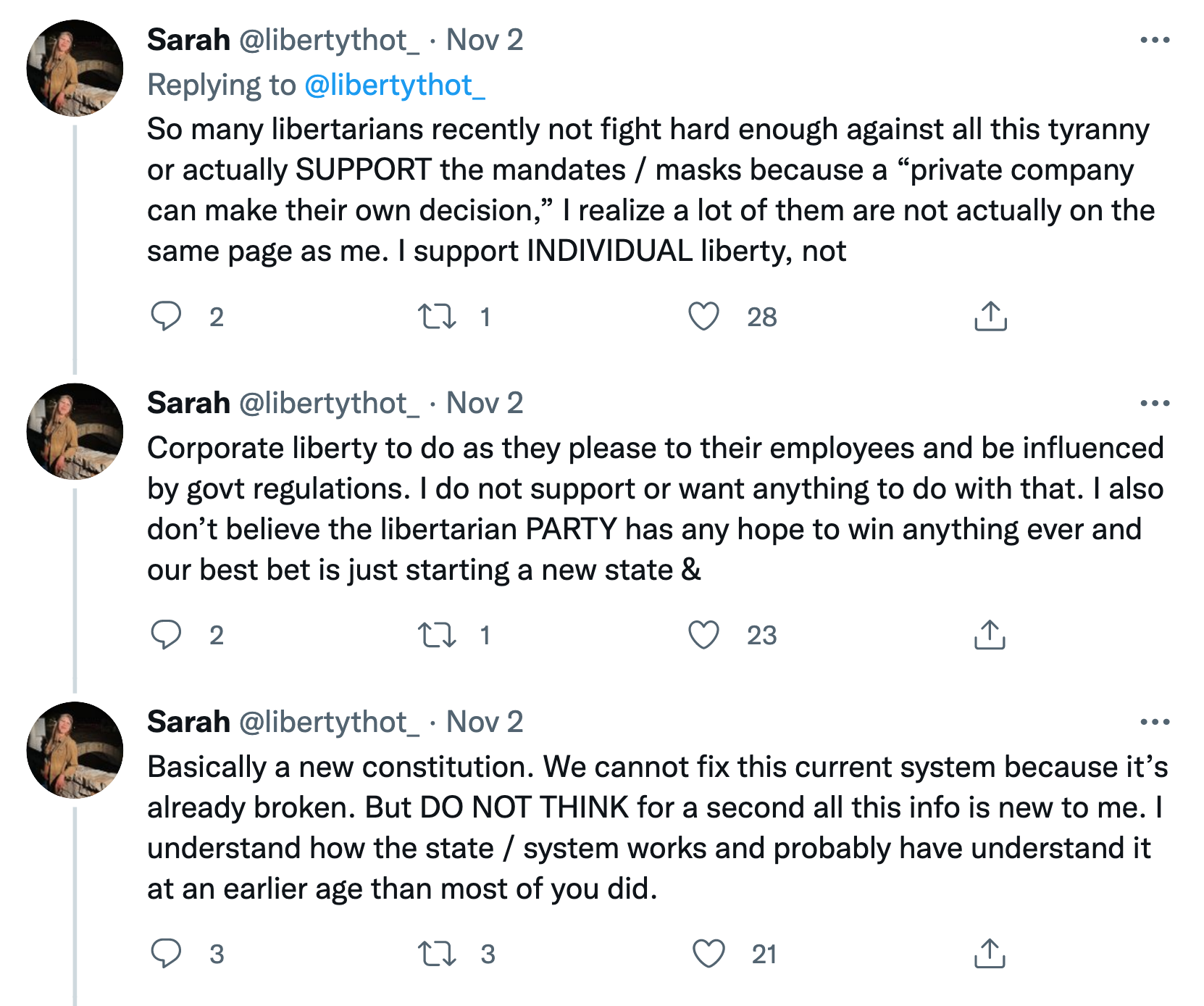Like the tweet with 23 likes
This screenshot has width=1204, height=1006.
point(703,635)
